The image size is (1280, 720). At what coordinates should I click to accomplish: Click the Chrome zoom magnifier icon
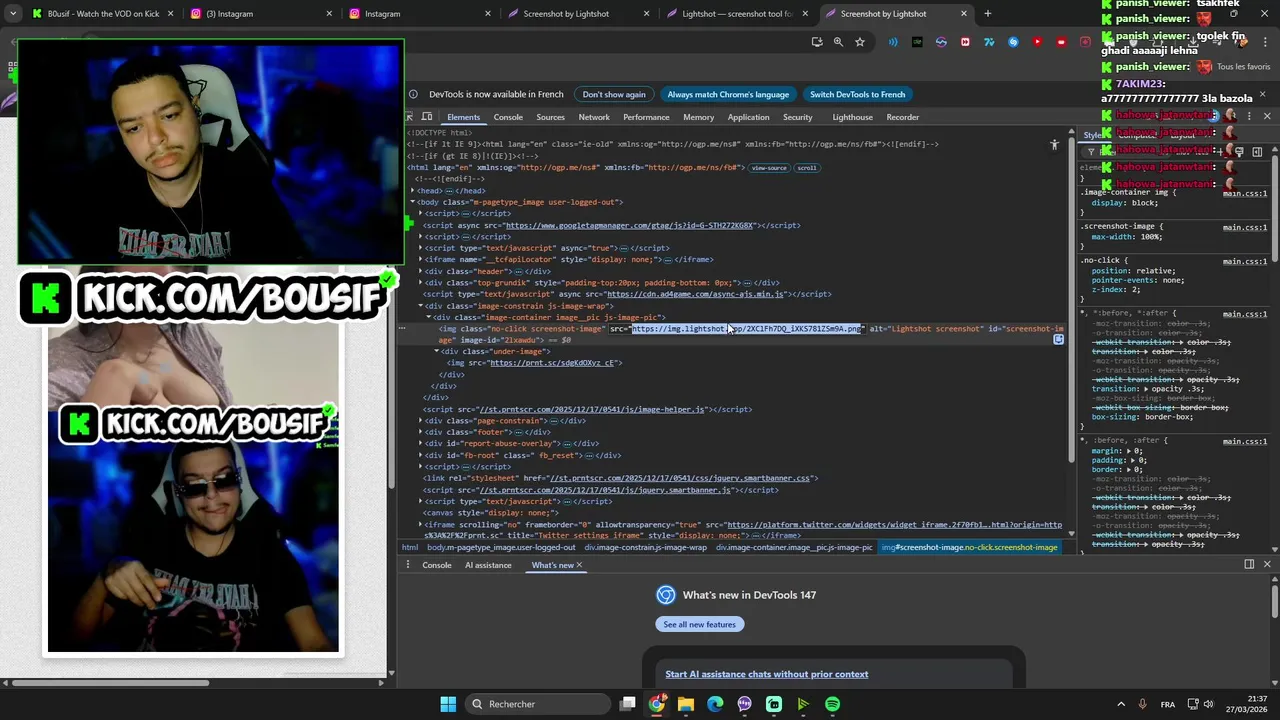click(838, 42)
